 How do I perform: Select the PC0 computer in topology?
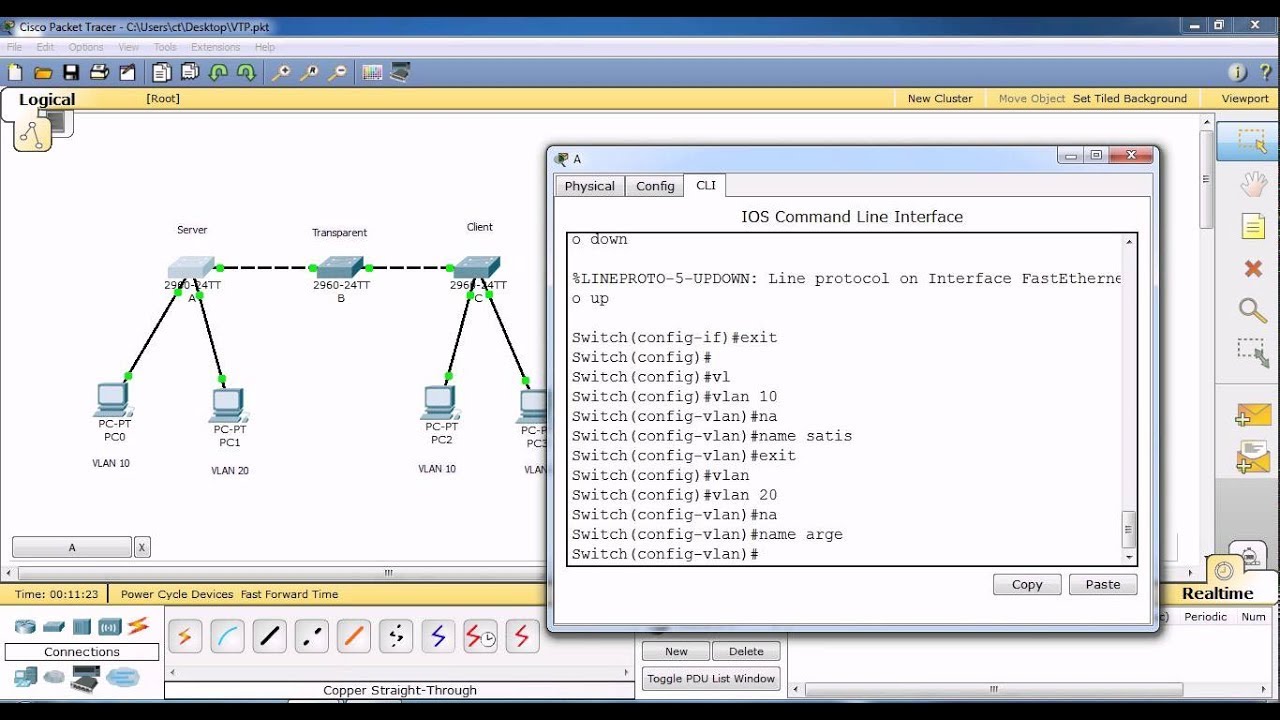coord(113,400)
